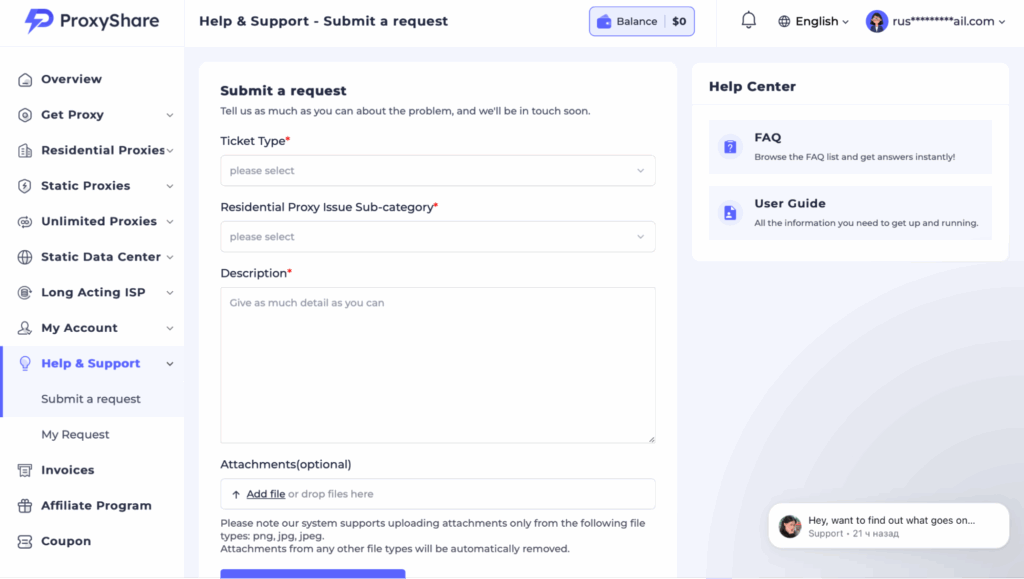Expand the Get Proxy menu chevron

pos(170,116)
